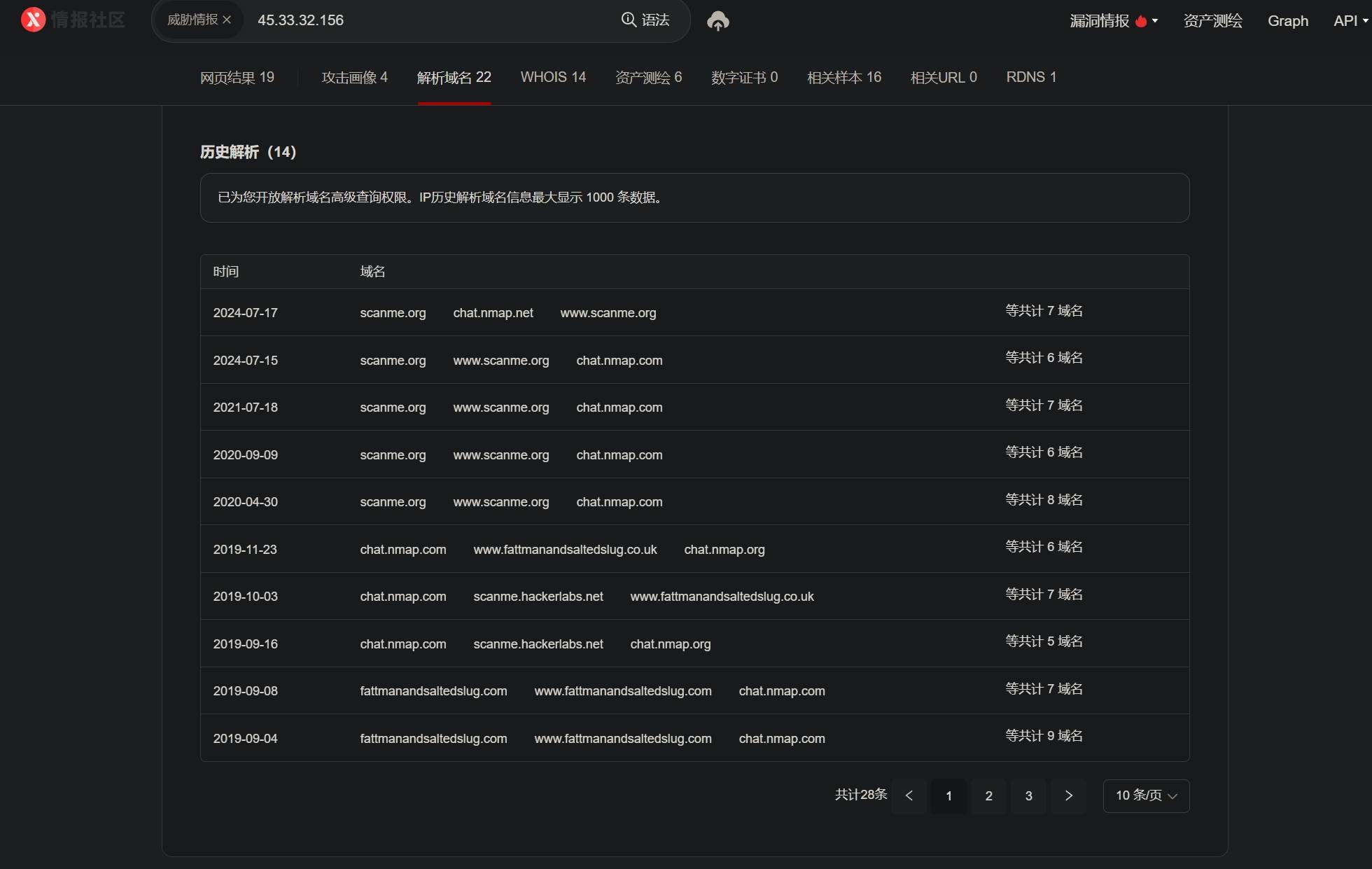
Task: Go to page 3 of results
Action: coord(1028,795)
